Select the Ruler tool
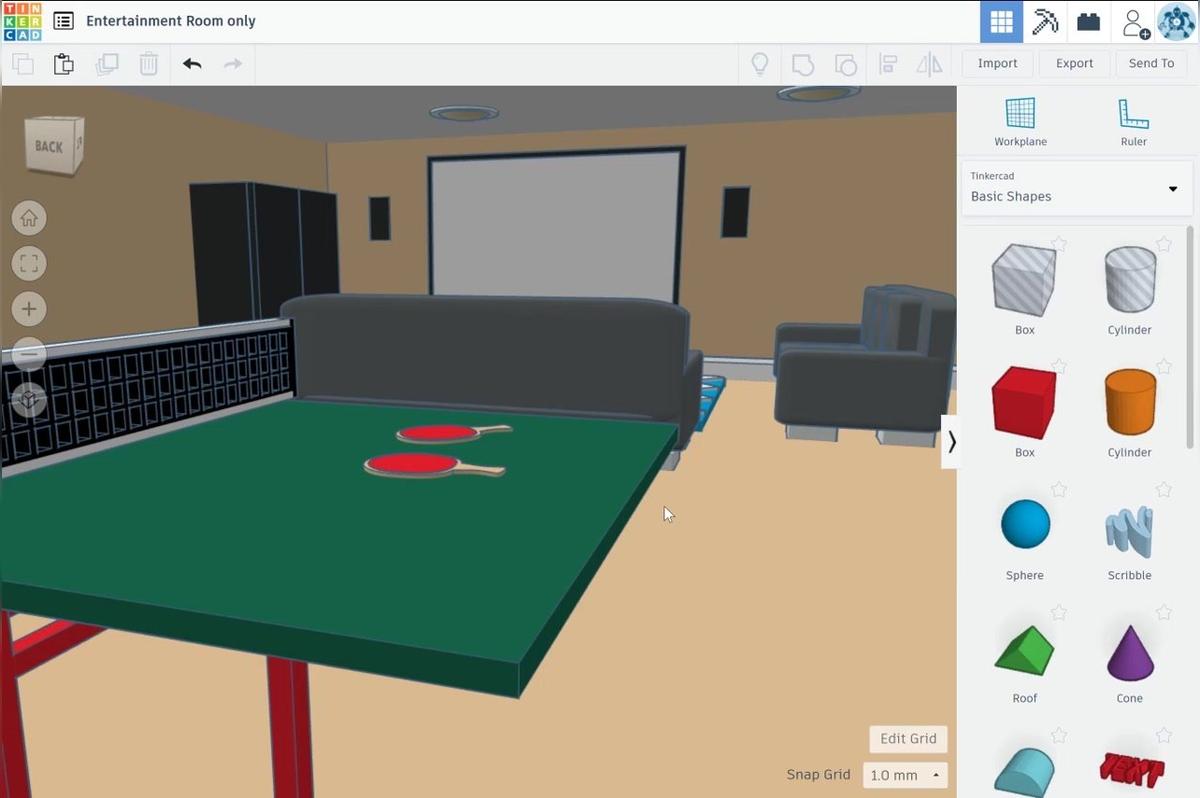This screenshot has height=798, width=1200. pos(1133,122)
